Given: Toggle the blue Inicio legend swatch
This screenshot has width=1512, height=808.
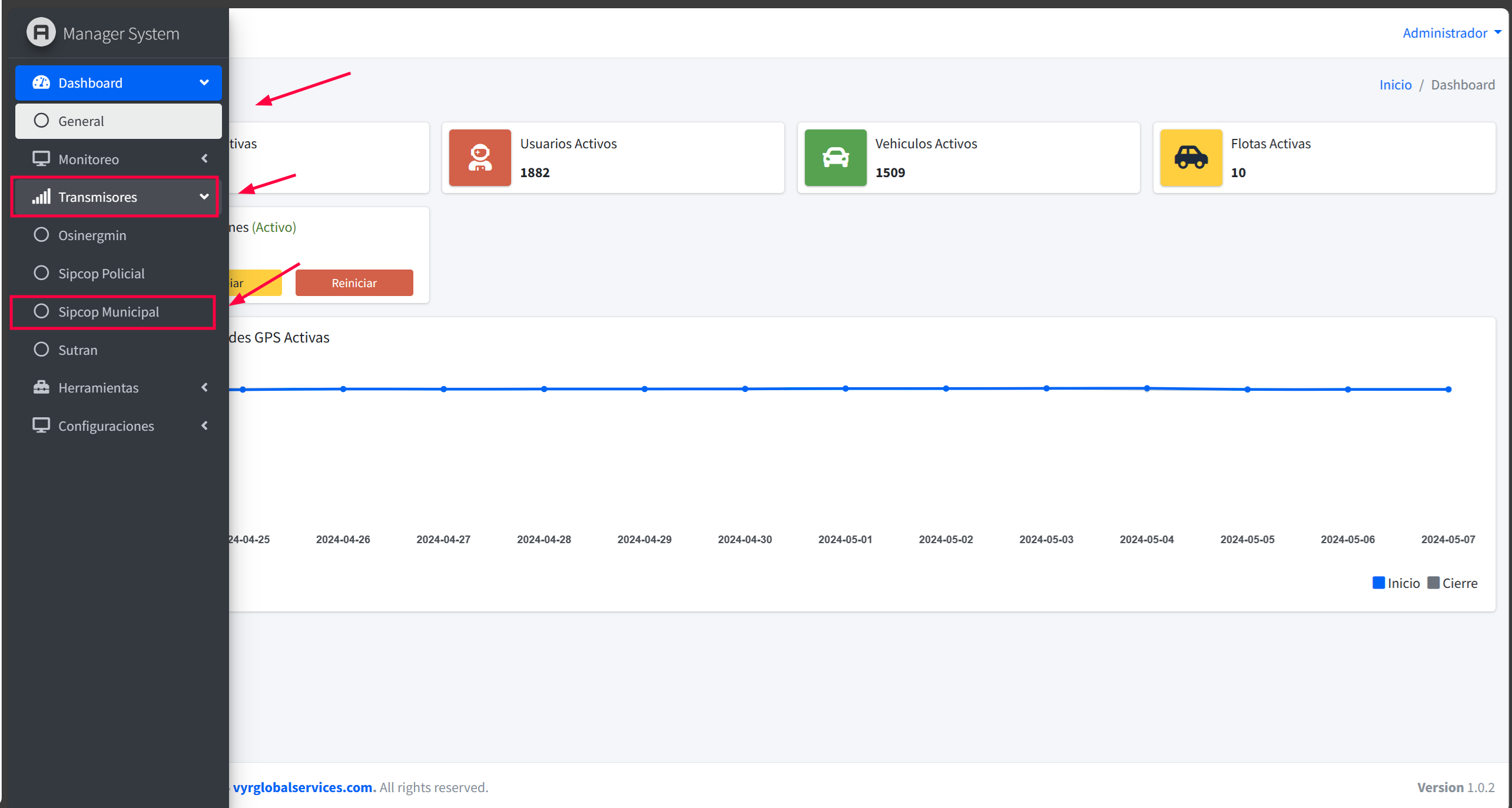Looking at the screenshot, I should pyautogui.click(x=1378, y=583).
